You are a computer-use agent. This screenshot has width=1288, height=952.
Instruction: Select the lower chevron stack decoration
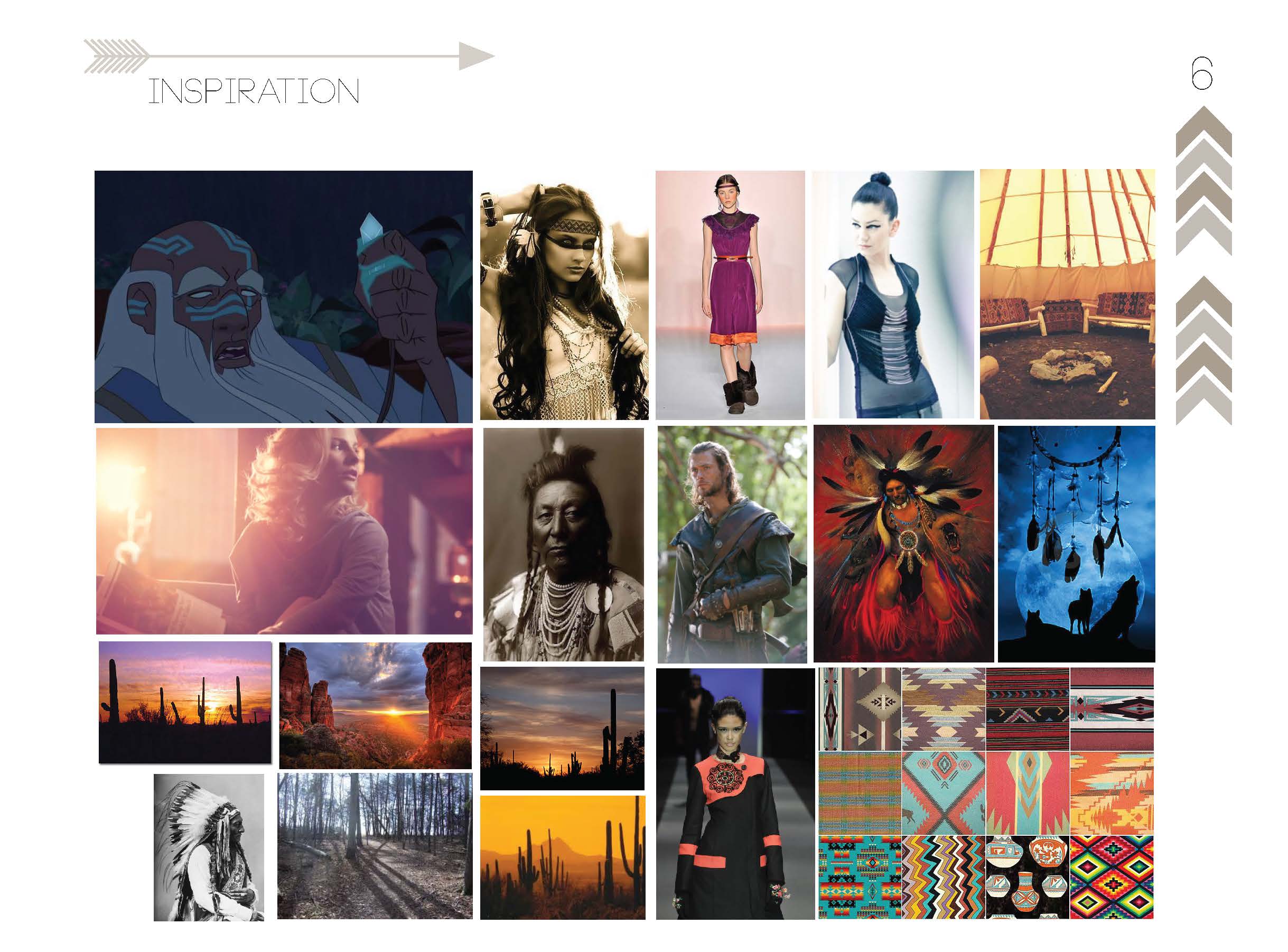click(1203, 350)
